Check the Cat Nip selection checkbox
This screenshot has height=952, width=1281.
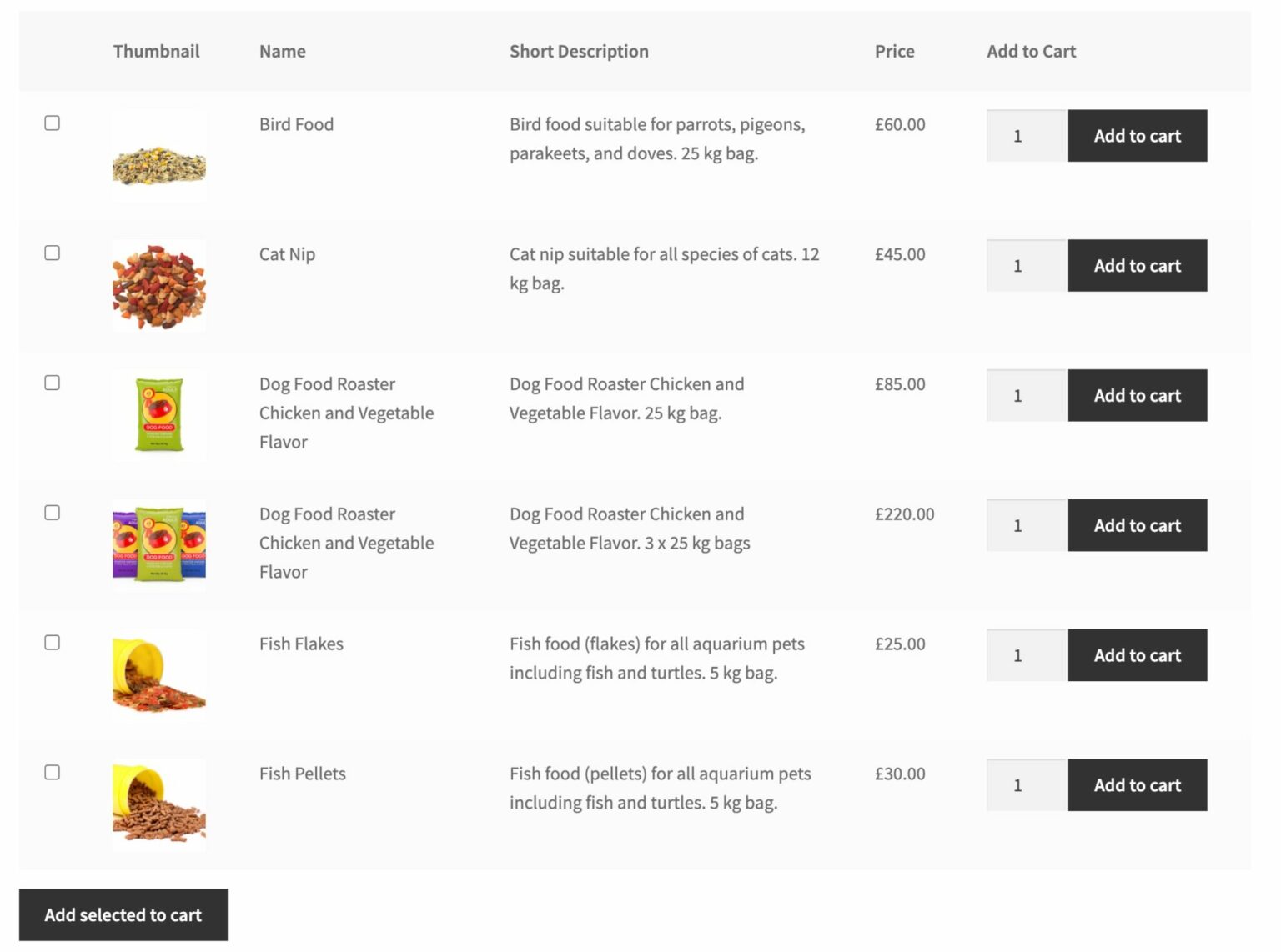(52, 253)
